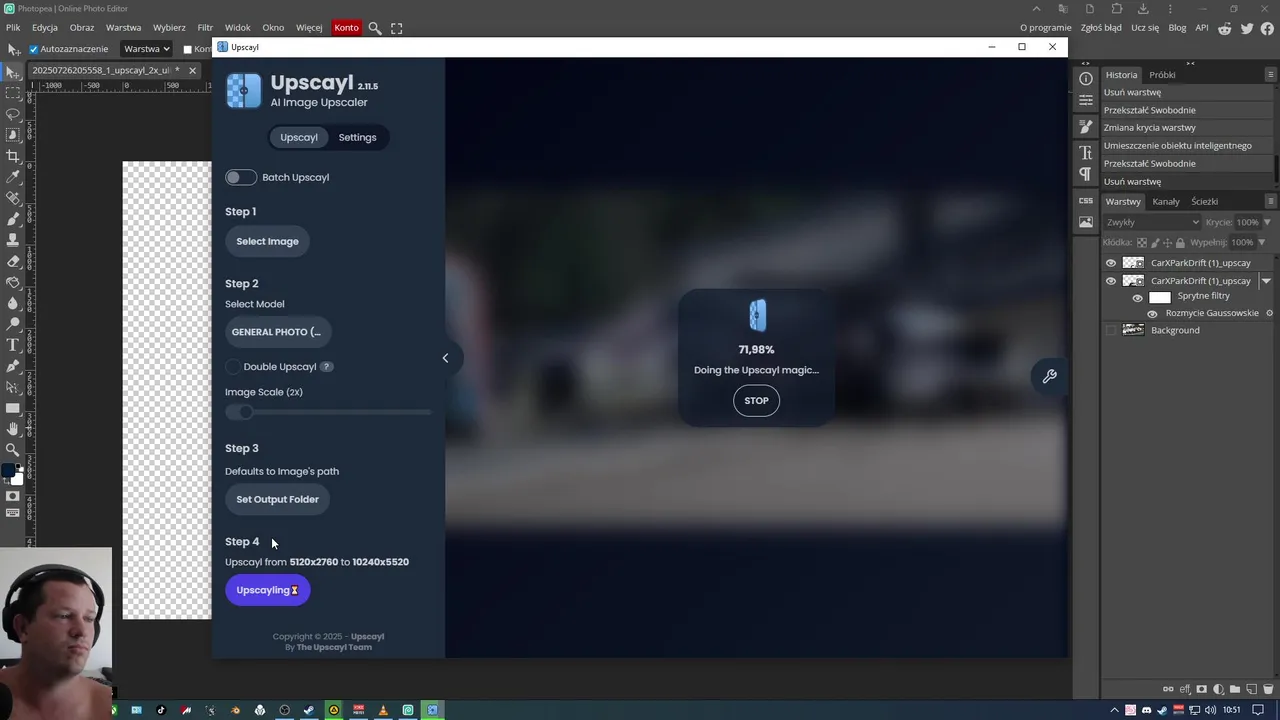Collapse the Upscayl sidebar arrow
This screenshot has height=720, width=1280.
pos(445,358)
